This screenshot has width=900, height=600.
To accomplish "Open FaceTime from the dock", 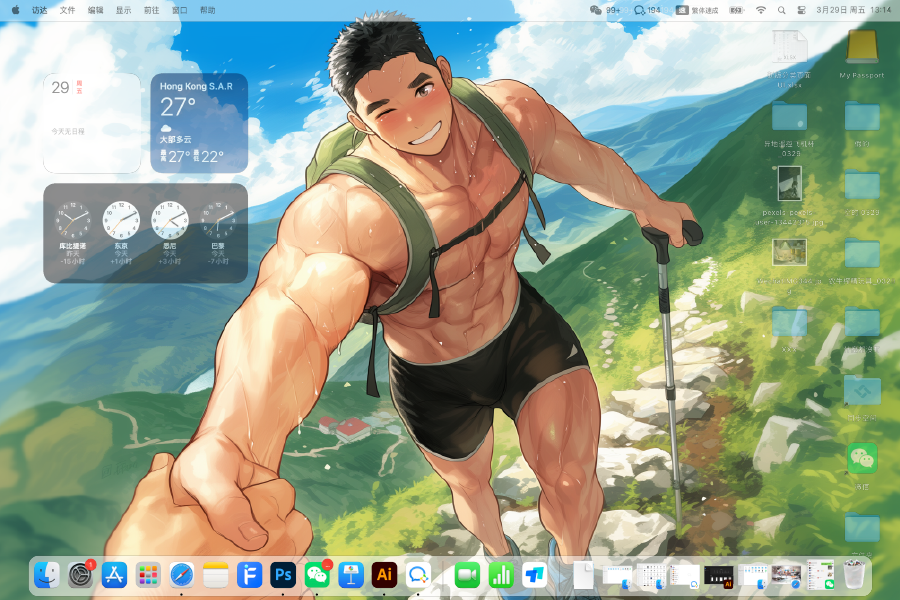I will coord(467,575).
